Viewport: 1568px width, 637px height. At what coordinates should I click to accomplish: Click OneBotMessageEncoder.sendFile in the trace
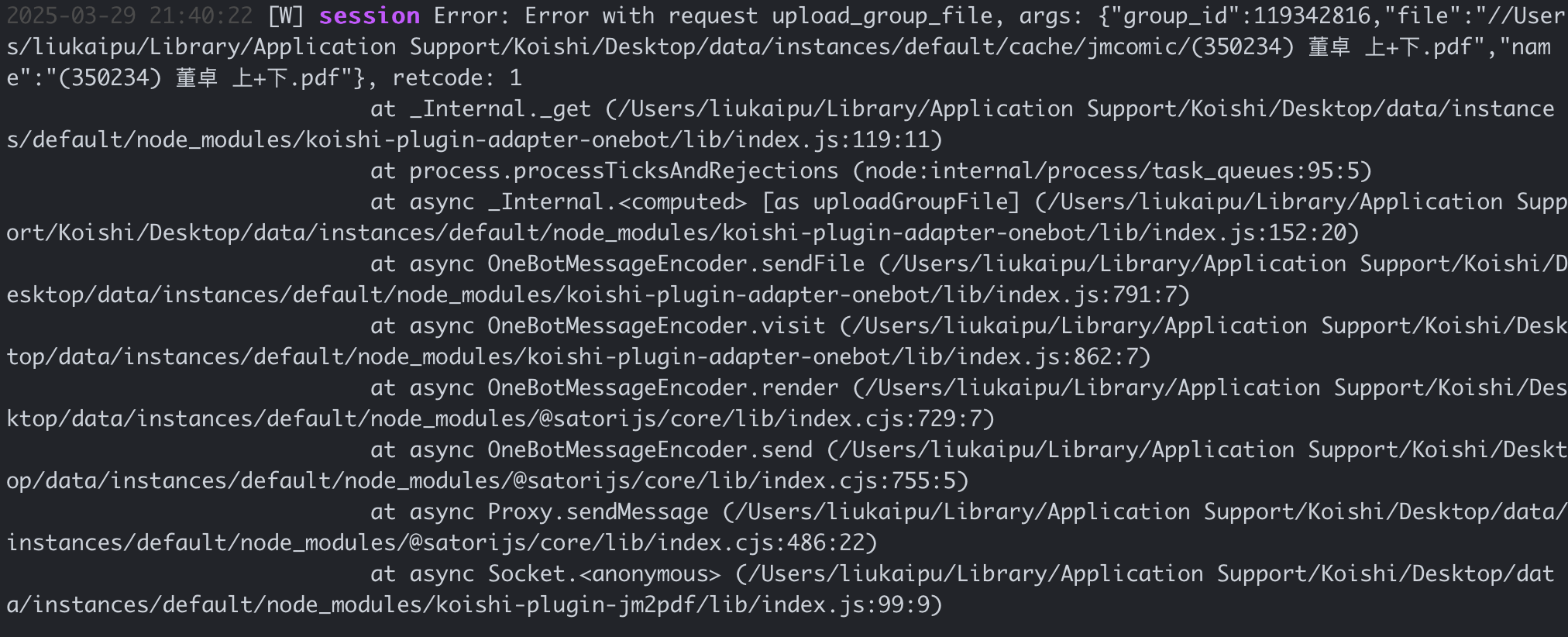pyautogui.click(x=676, y=263)
